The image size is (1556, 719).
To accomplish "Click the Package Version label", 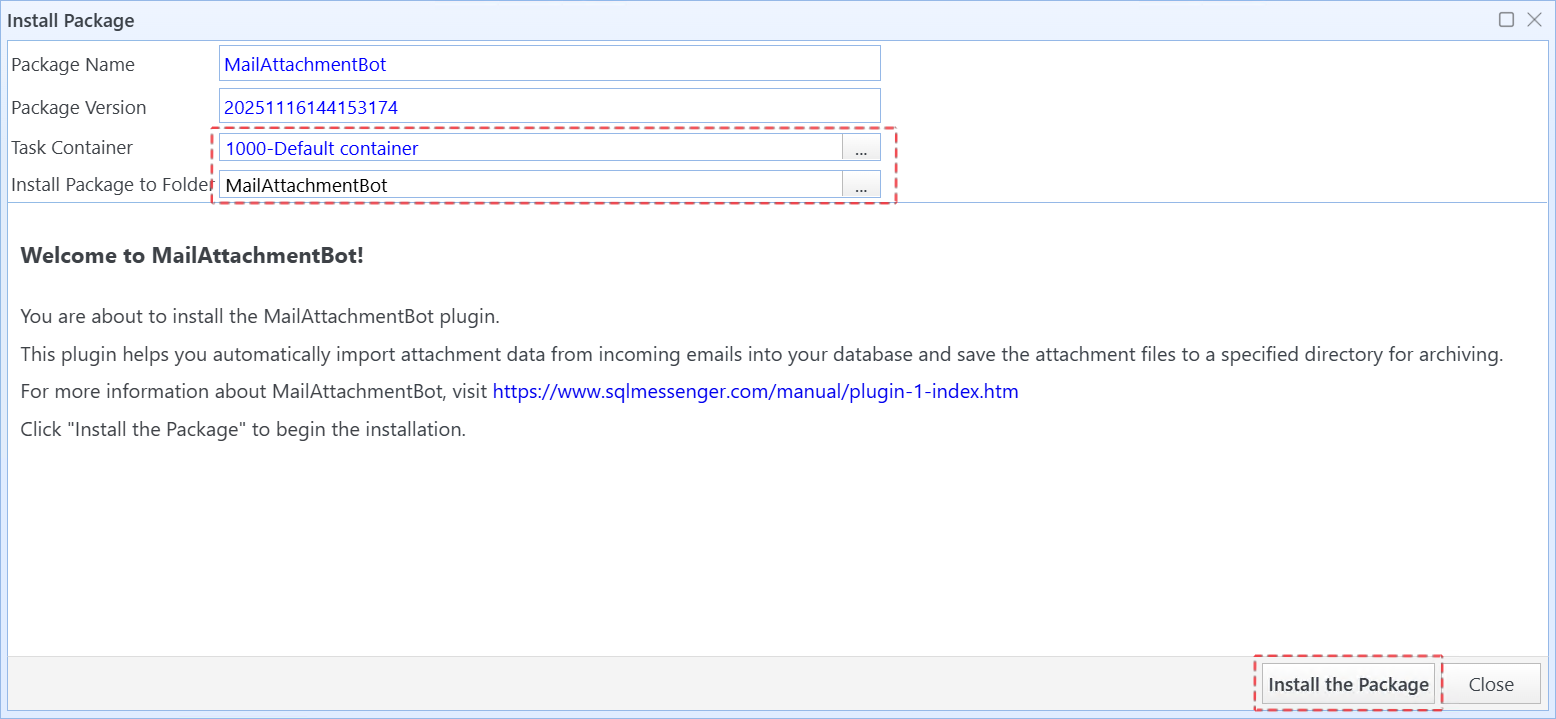I will coord(79,108).
